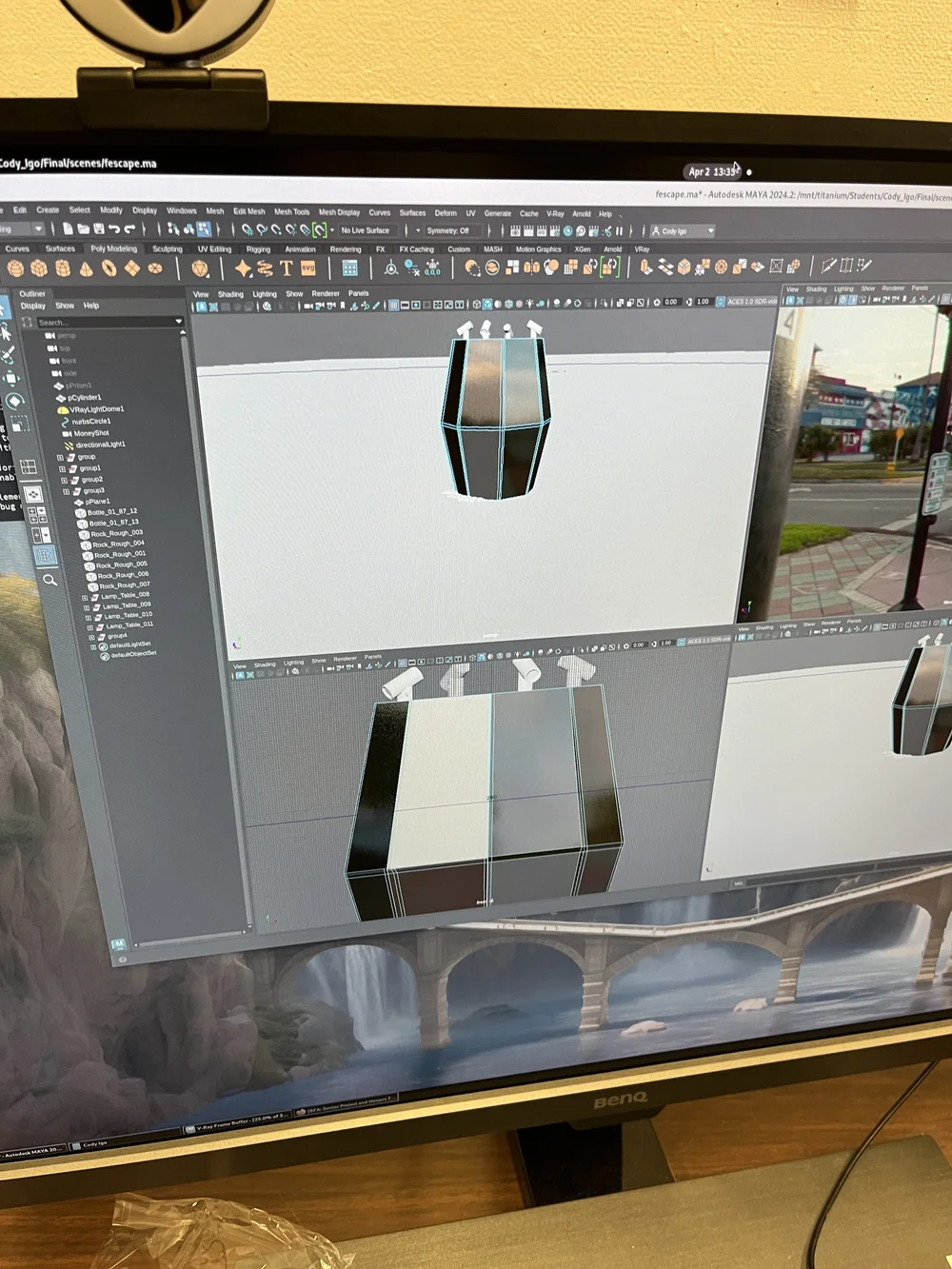This screenshot has height=1269, width=952.
Task: Open the V-Ray menu
Action: (x=555, y=213)
